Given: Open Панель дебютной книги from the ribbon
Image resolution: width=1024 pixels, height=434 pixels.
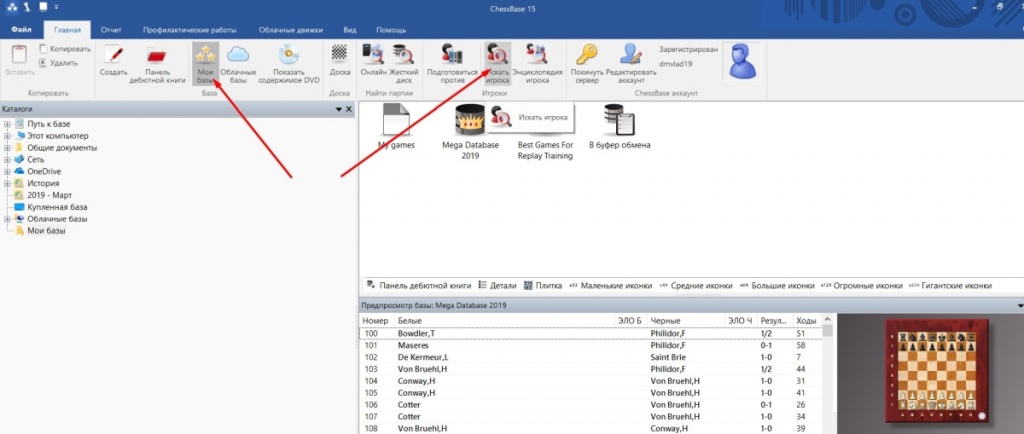Looking at the screenshot, I should click(x=157, y=55).
